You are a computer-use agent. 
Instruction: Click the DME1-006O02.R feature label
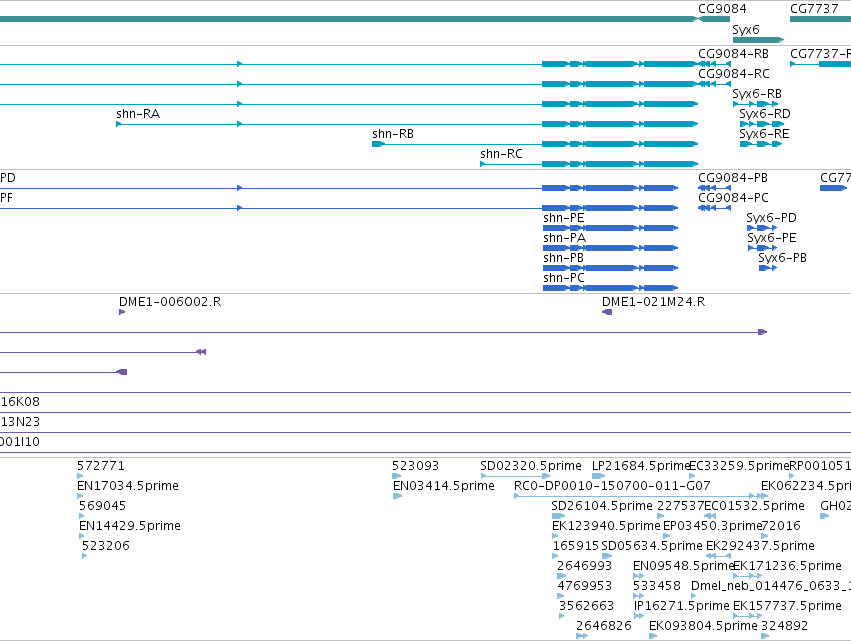tap(170, 302)
